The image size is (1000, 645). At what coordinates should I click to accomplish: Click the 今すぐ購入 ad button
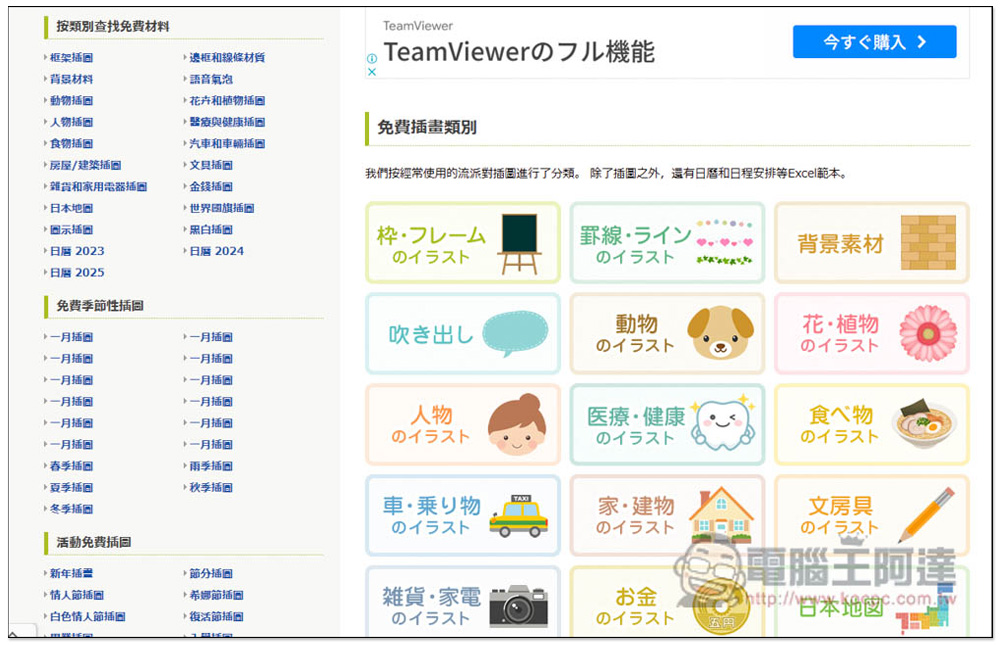tap(874, 42)
